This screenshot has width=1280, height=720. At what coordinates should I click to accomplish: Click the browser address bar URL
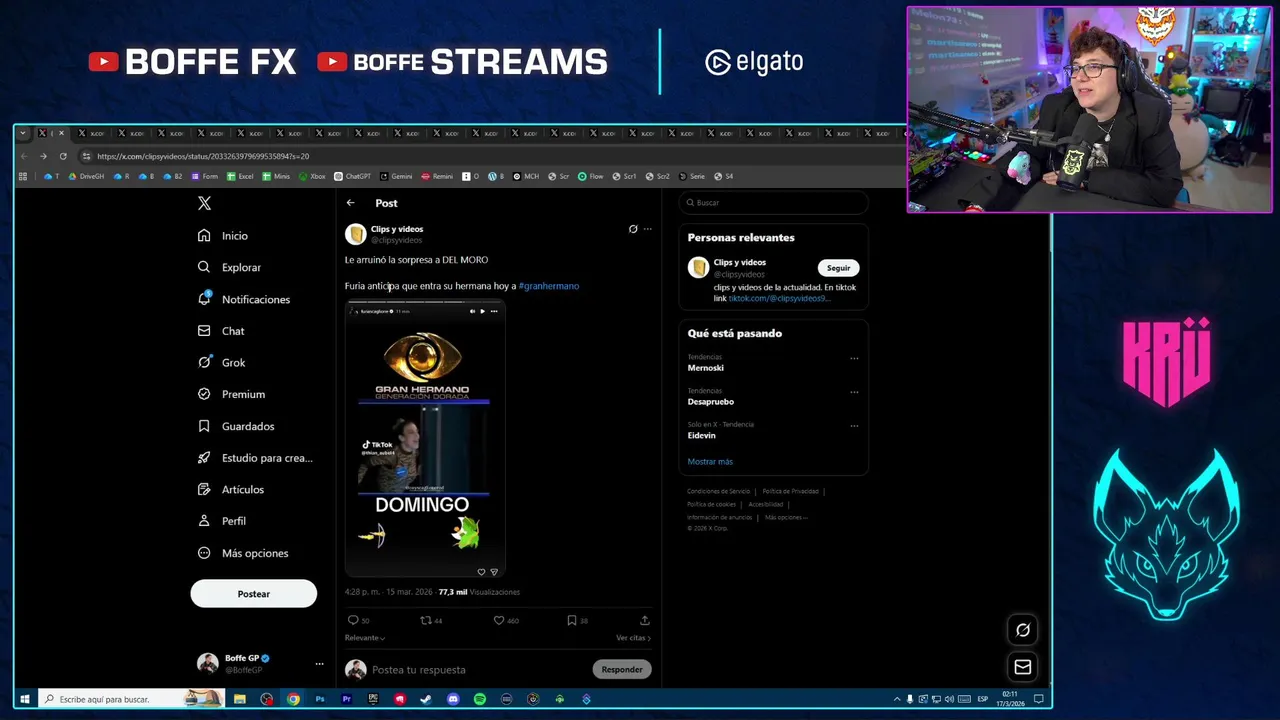point(203,156)
